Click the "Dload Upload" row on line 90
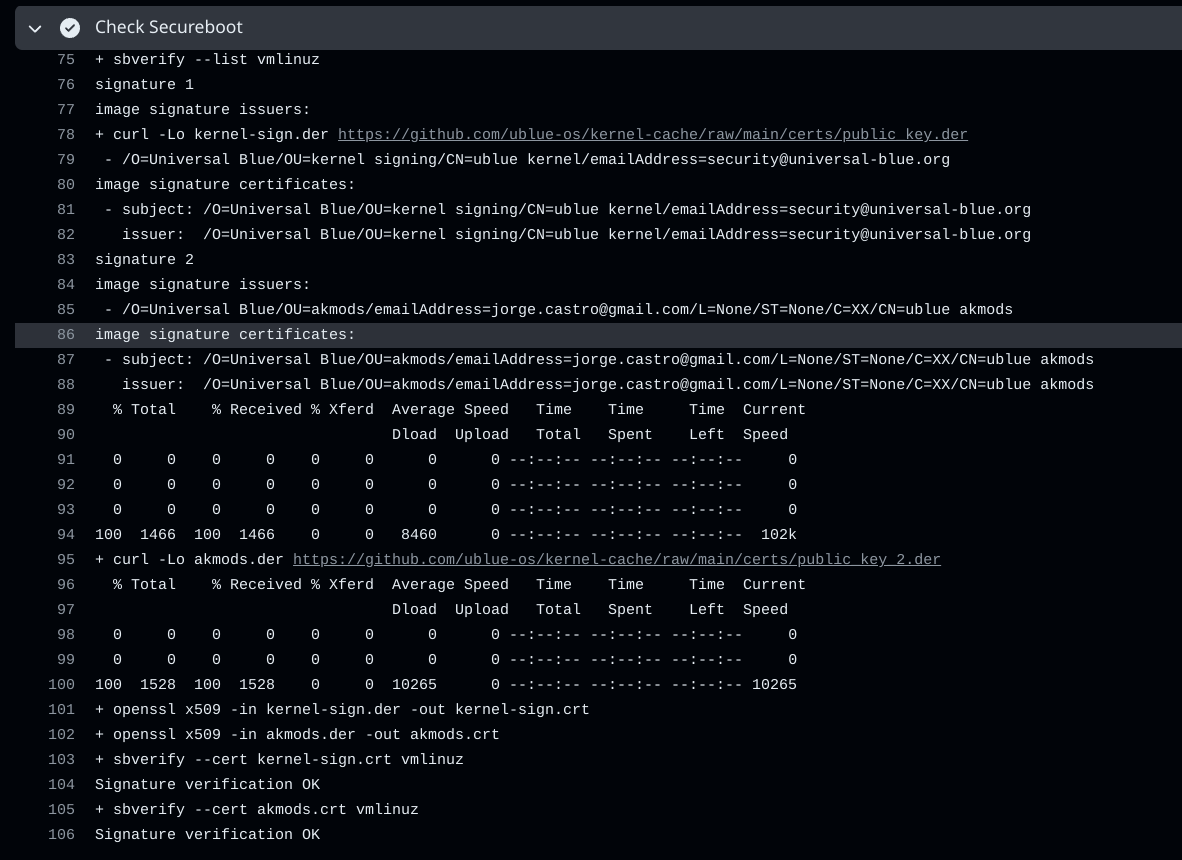 point(589,434)
